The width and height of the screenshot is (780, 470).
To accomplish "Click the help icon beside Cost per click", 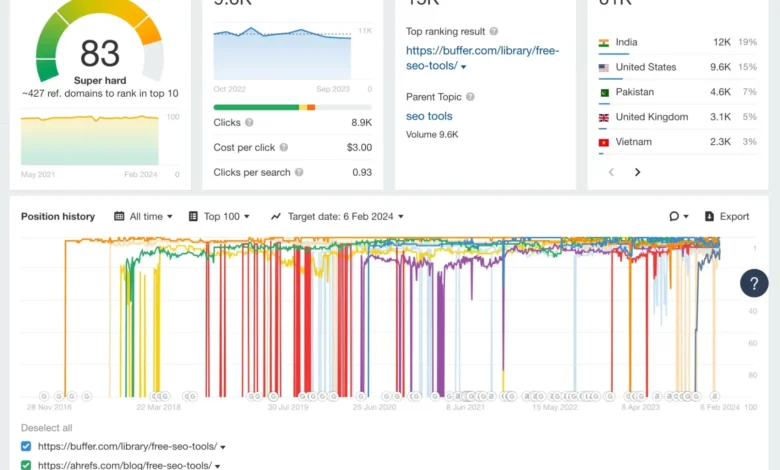I will (x=284, y=148).
